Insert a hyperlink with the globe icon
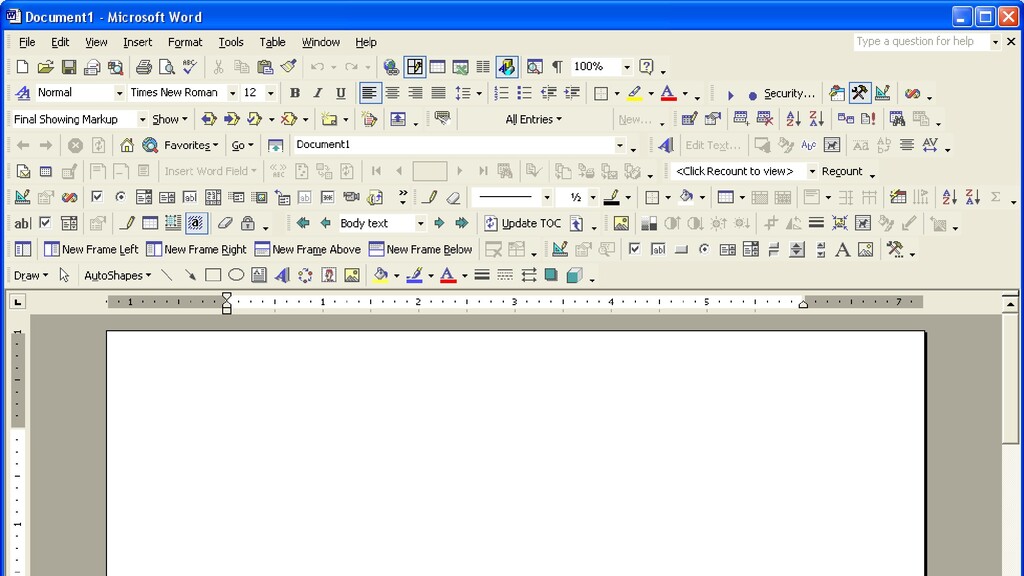 (x=391, y=67)
